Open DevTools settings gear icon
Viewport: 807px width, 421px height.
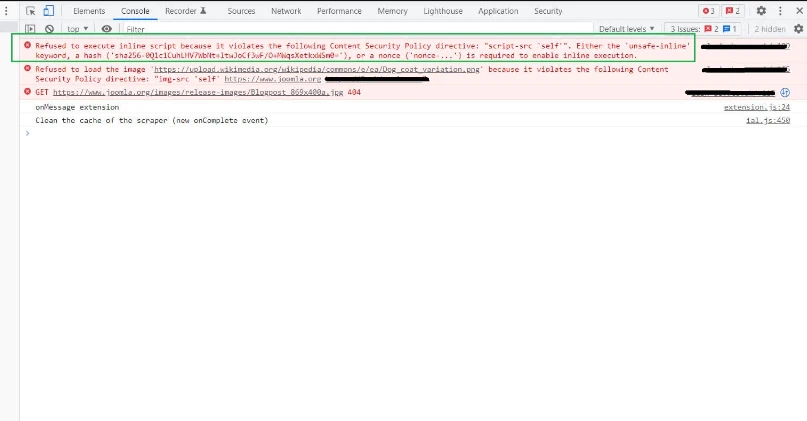(761, 11)
